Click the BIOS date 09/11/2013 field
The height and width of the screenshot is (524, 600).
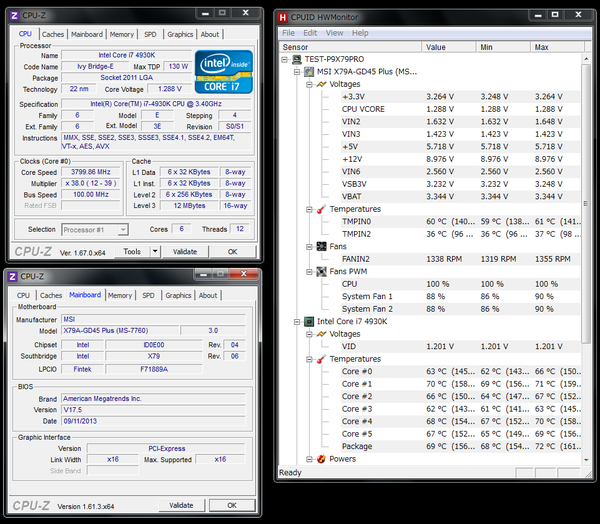click(x=153, y=421)
